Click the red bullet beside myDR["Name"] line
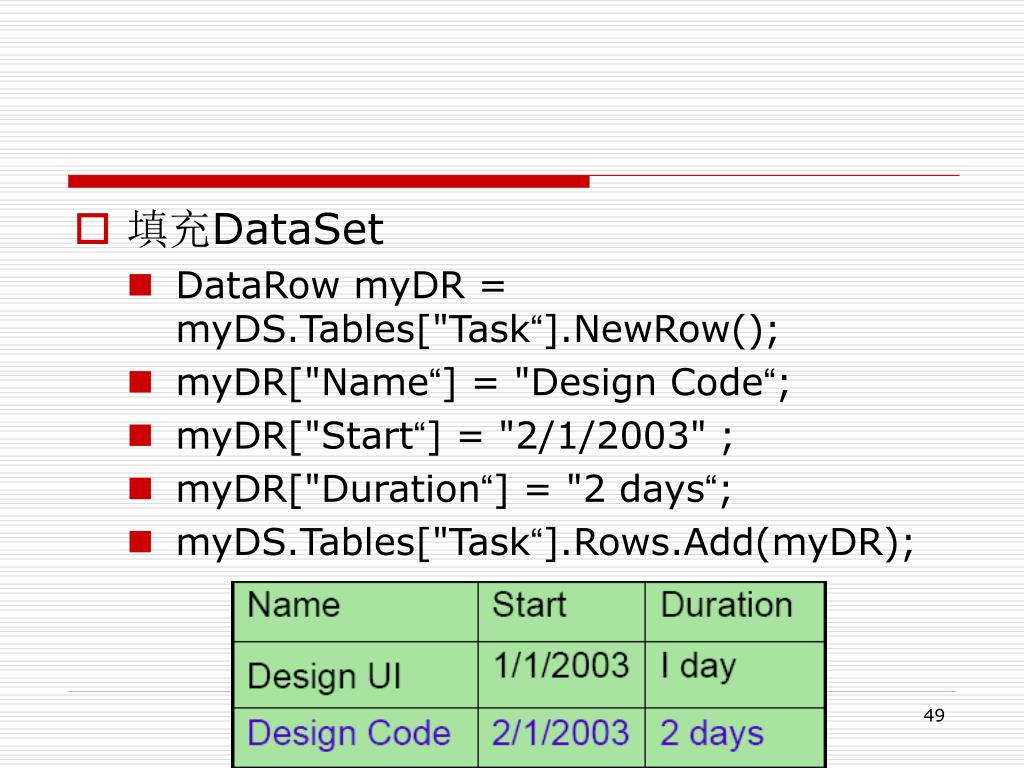This screenshot has height=768, width=1024. point(140,381)
